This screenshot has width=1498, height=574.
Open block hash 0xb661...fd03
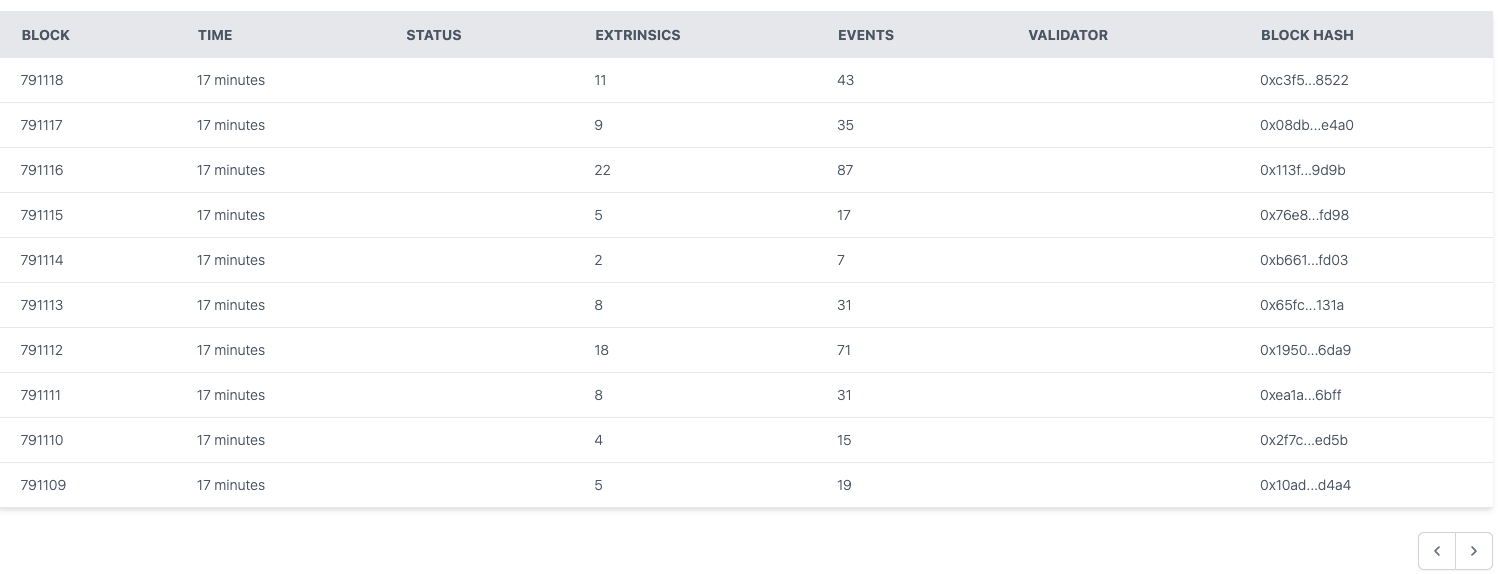(x=1304, y=260)
